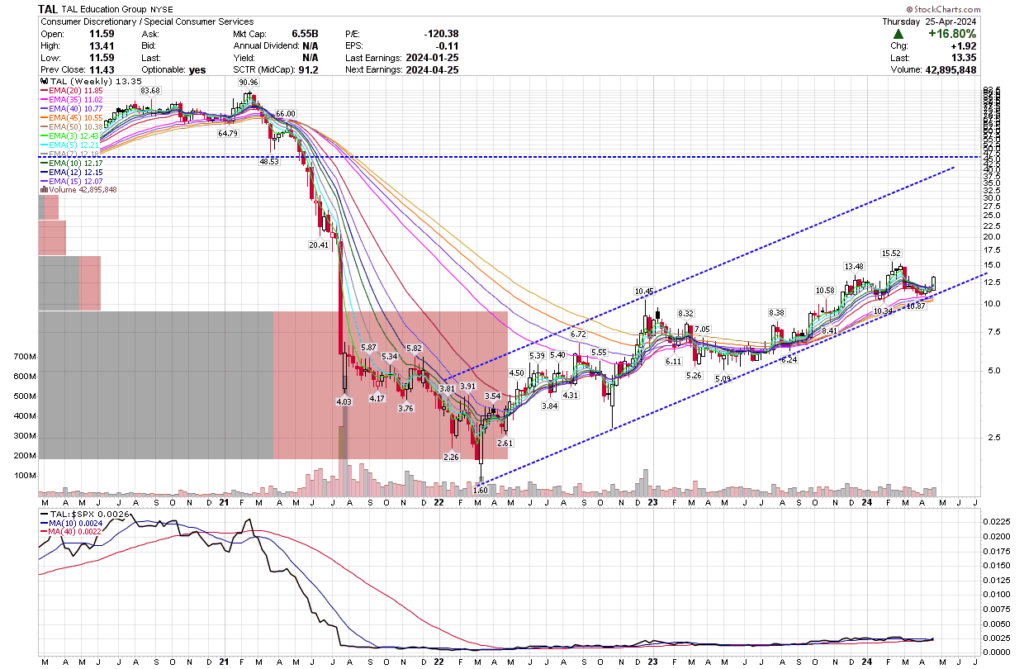Click the orange EMA(45) line icon
1024x669 pixels.
(x=44, y=117)
